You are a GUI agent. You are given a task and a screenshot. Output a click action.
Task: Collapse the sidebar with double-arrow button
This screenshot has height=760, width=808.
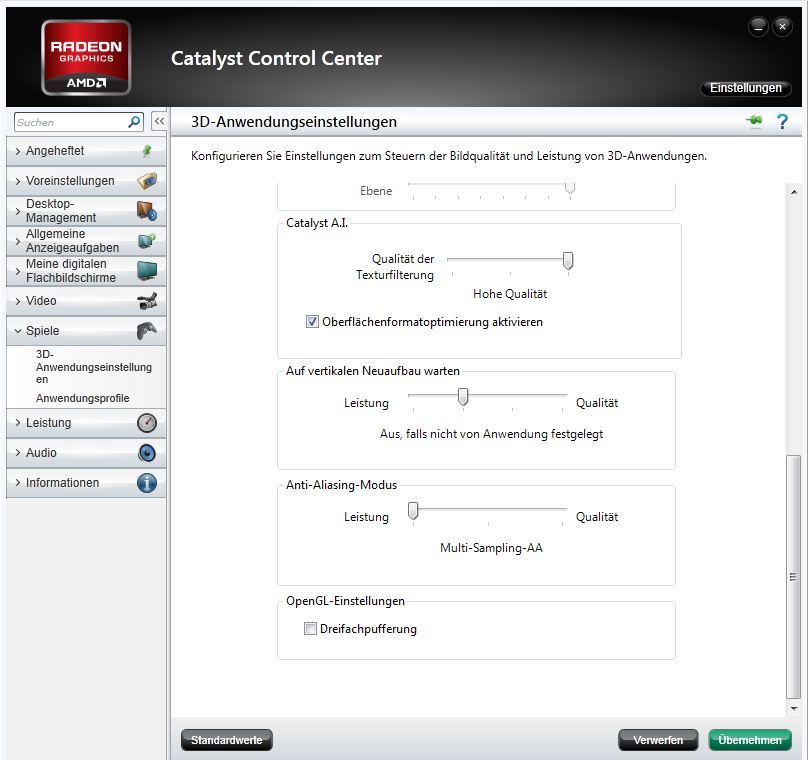click(x=159, y=122)
